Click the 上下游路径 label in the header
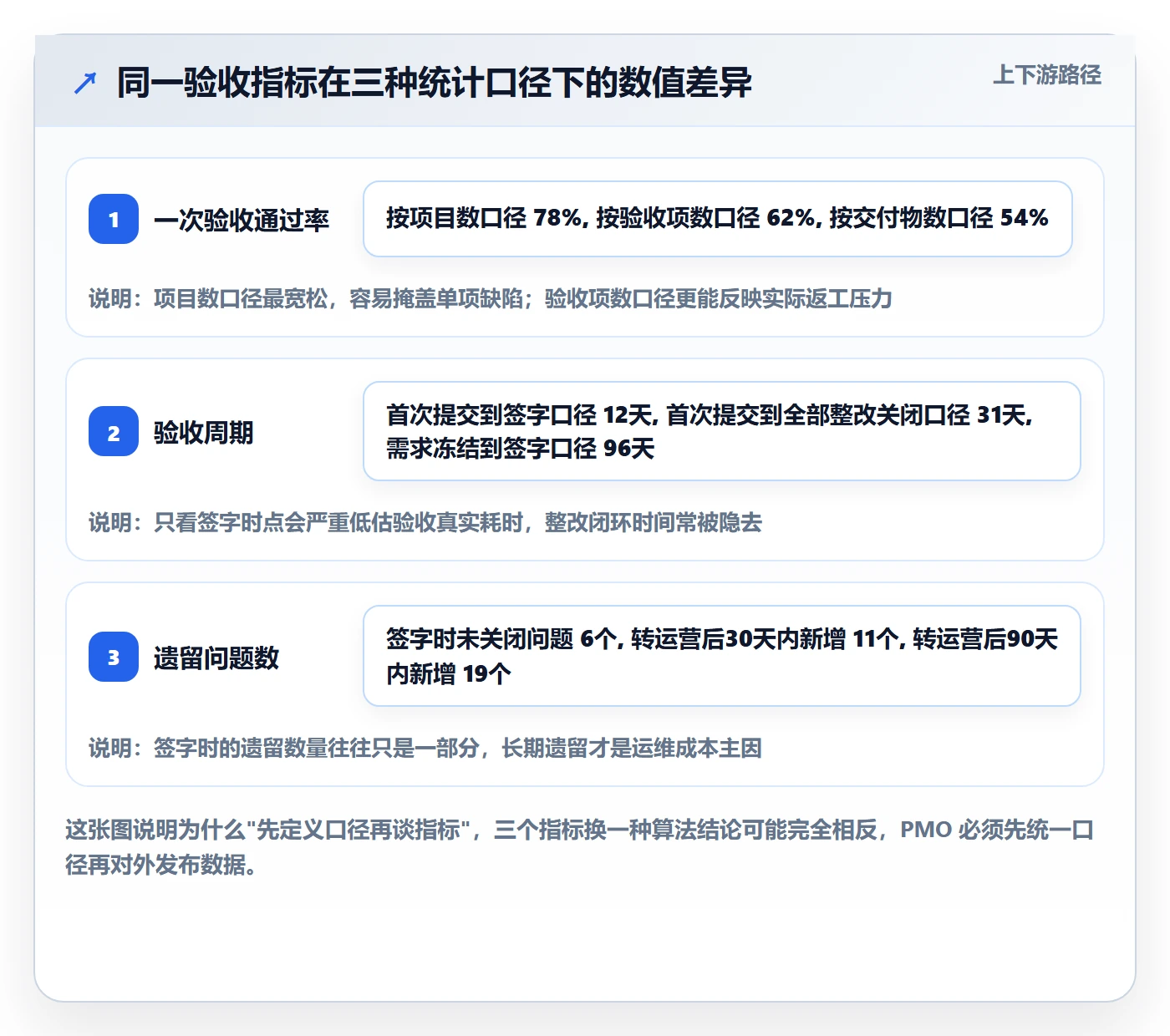The image size is (1170, 1036). [1047, 75]
